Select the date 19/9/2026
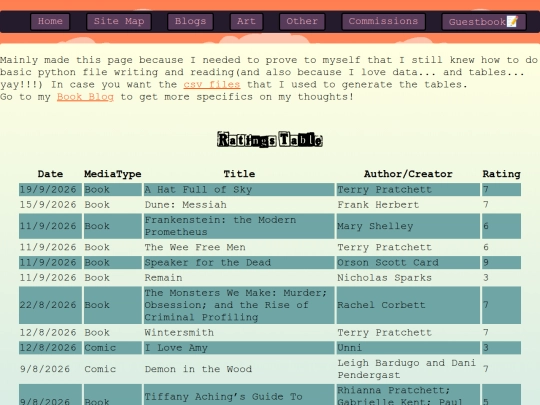540x405 pixels. 50,189
